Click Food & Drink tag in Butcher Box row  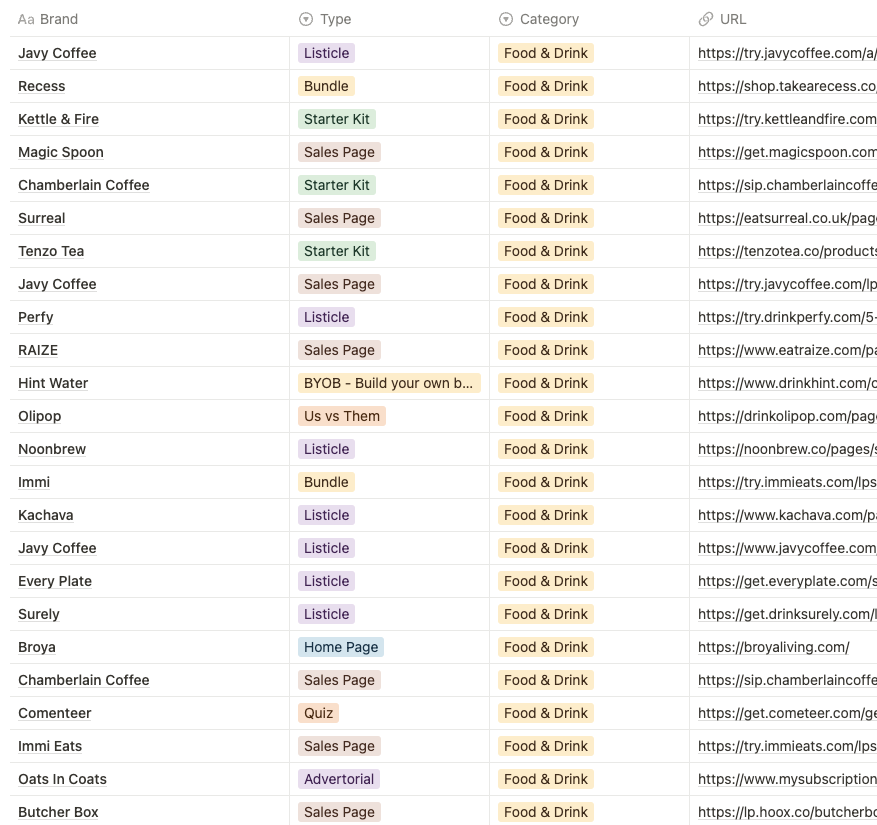click(x=546, y=812)
